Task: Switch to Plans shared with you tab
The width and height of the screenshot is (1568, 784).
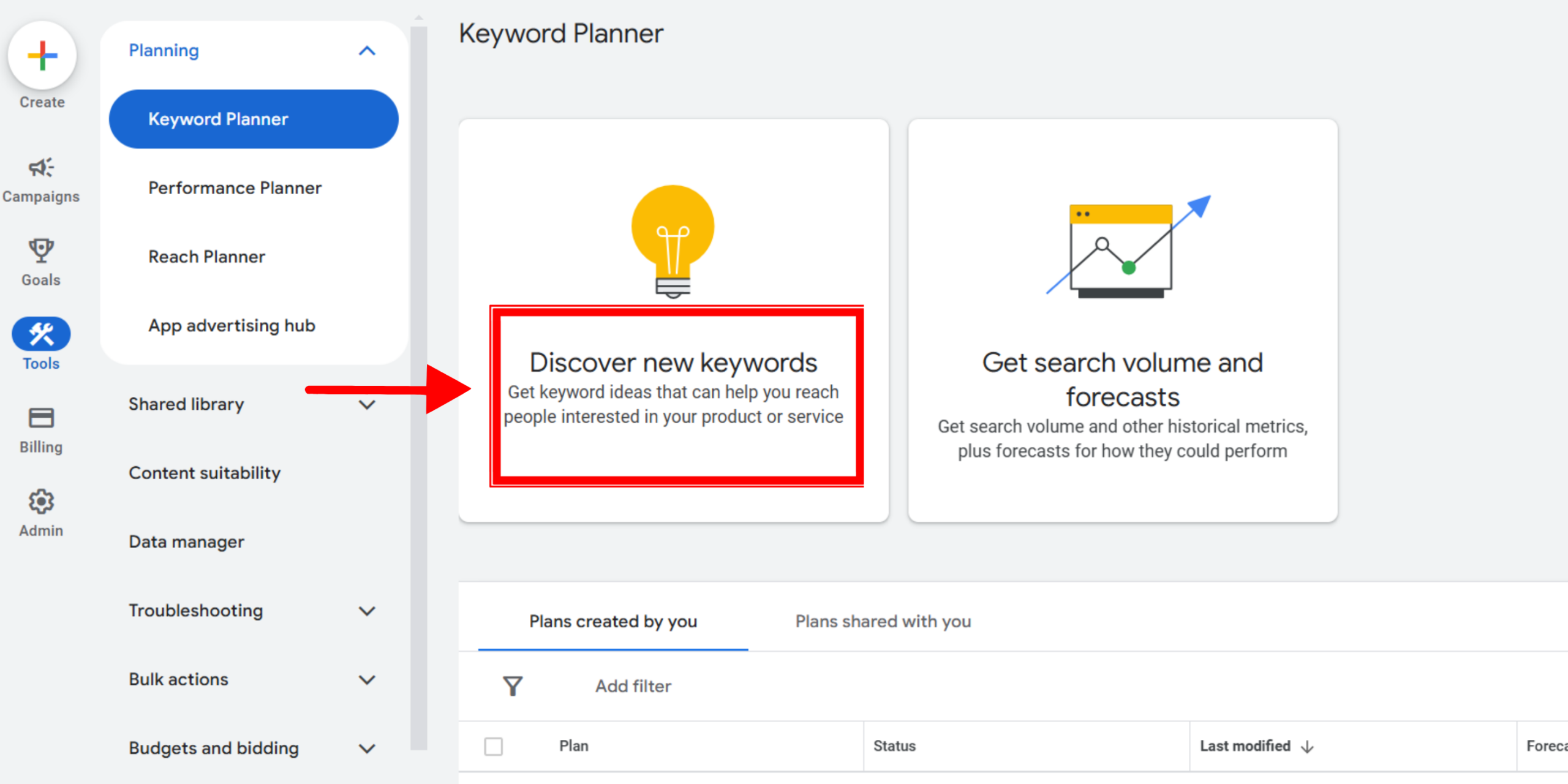Action: 883,621
